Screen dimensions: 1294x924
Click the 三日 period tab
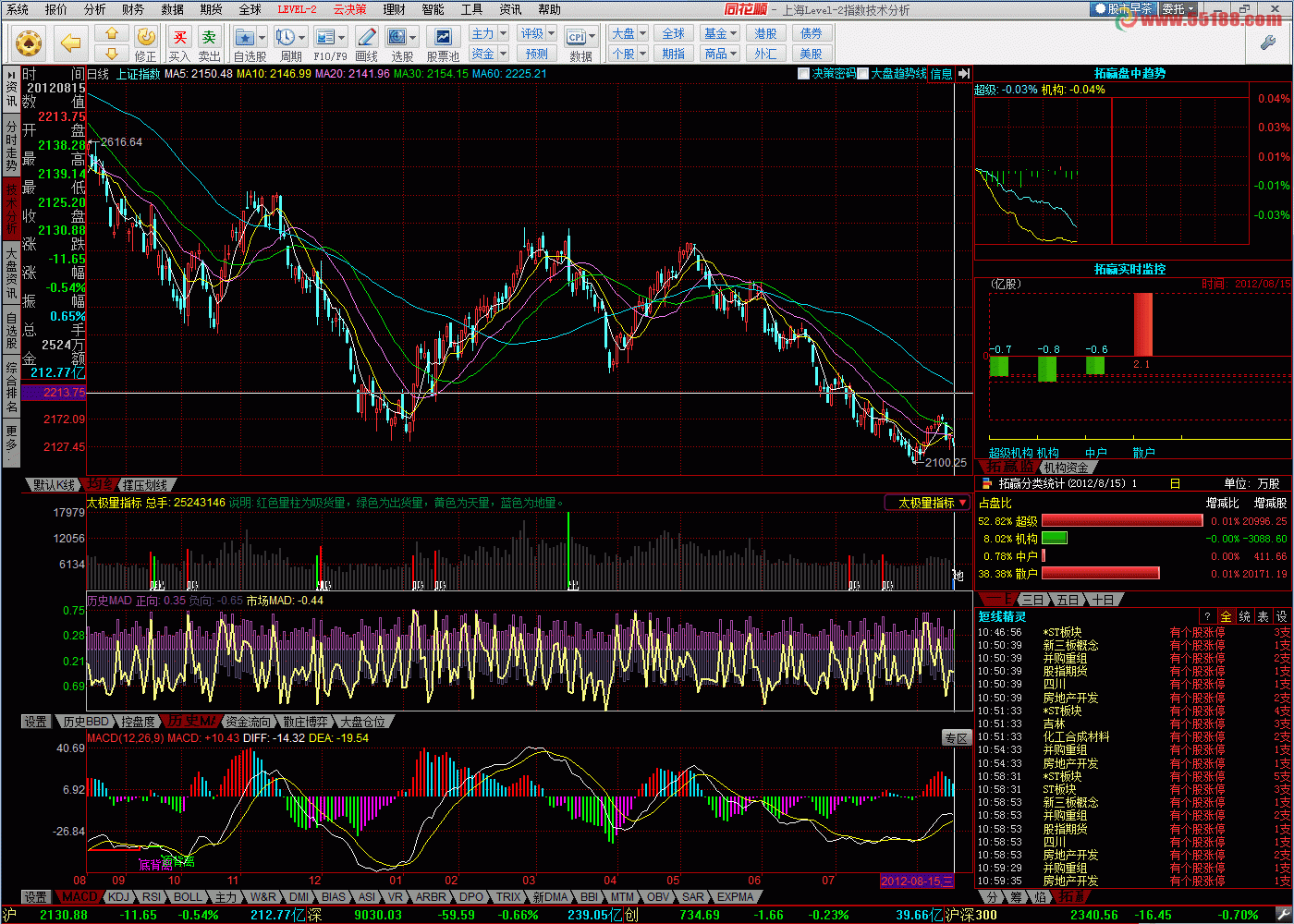point(1032,599)
